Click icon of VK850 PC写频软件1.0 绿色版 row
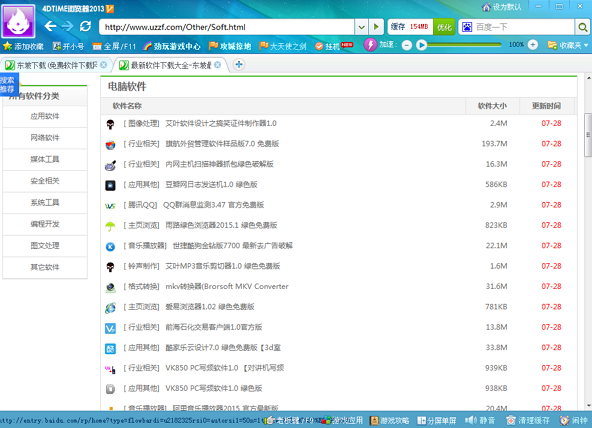Image resolution: width=592 pixels, height=428 pixels. 110,389
